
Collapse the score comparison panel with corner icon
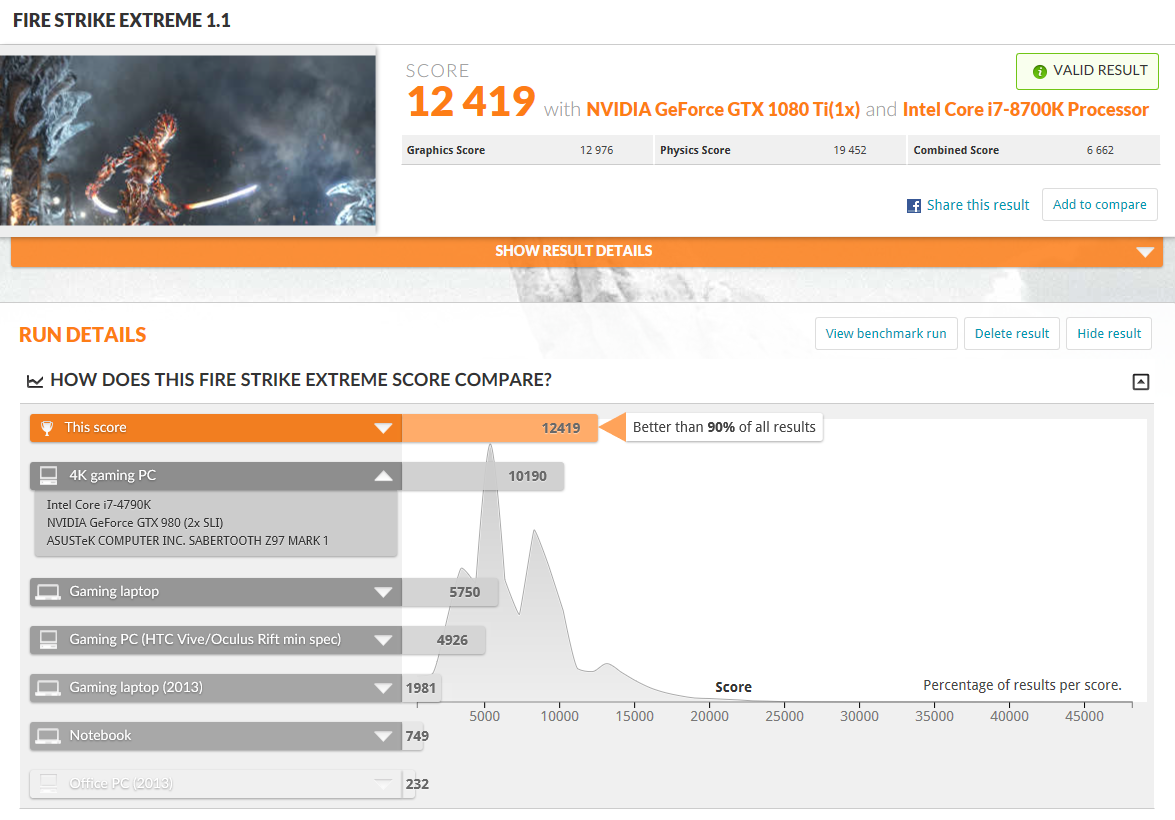(x=1141, y=382)
